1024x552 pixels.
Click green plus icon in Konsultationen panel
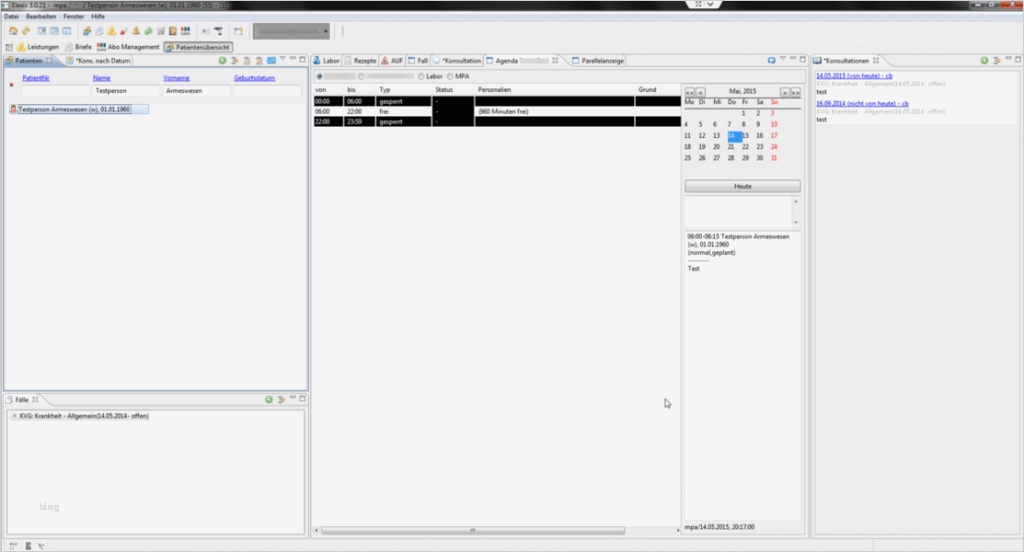pyautogui.click(x=984, y=60)
